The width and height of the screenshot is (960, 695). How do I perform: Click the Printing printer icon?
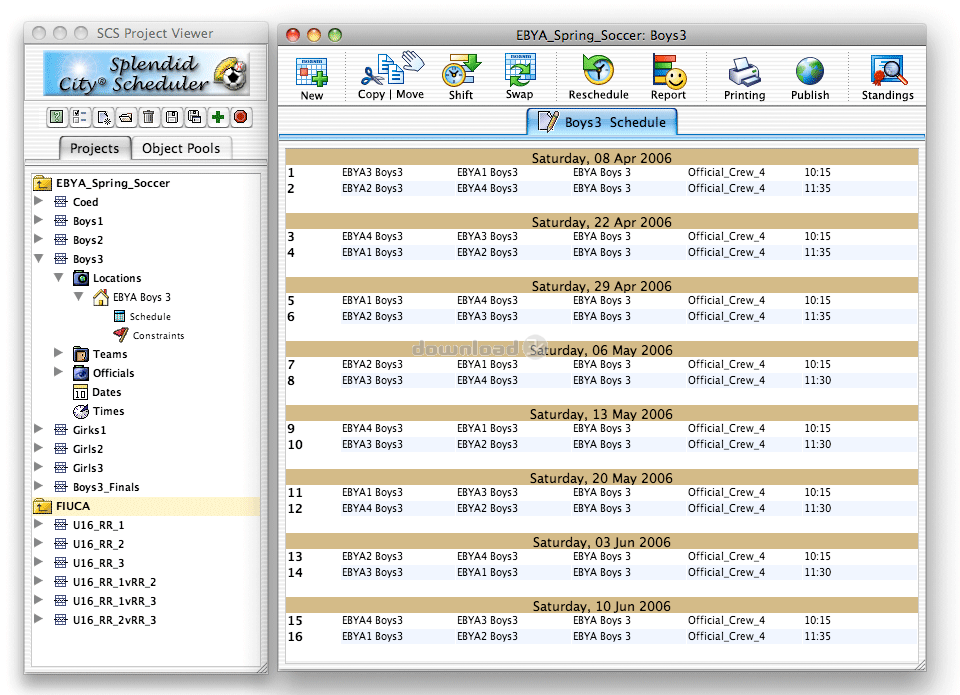(x=744, y=78)
